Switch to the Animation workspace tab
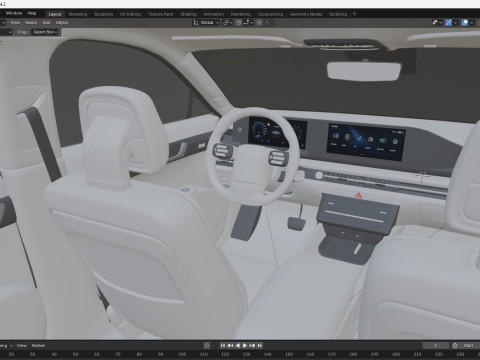This screenshot has height=360, width=480. point(214,14)
